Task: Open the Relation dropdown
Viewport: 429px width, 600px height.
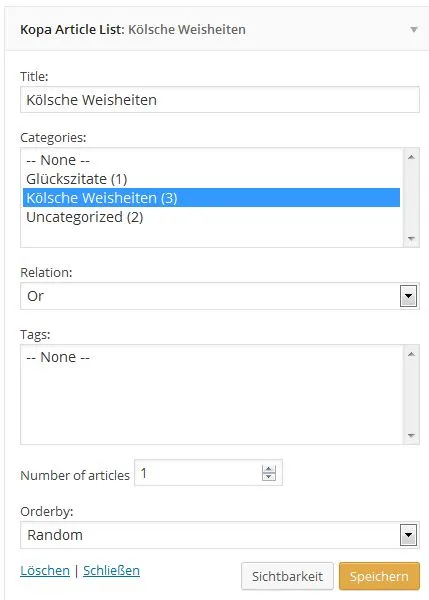Action: pos(220,296)
